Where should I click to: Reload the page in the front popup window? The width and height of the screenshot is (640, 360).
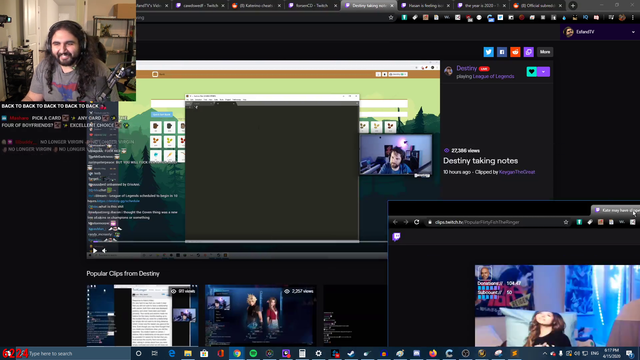click(x=417, y=222)
